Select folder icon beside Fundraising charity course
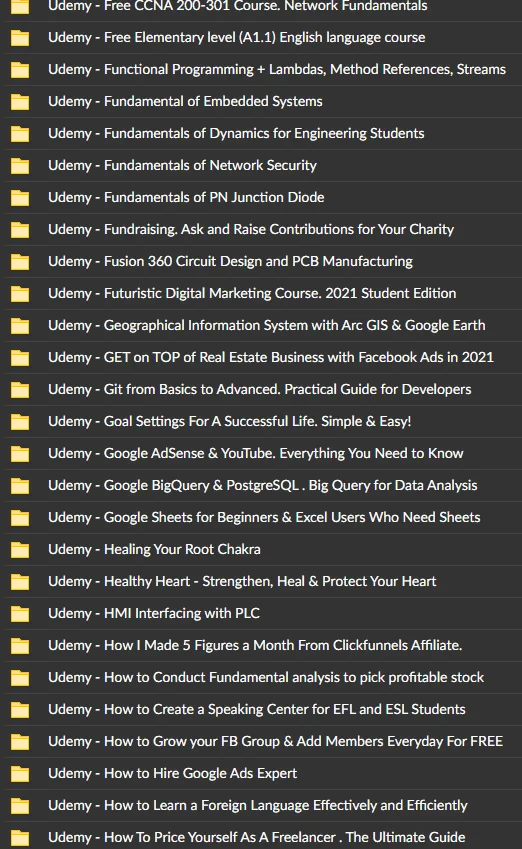The width and height of the screenshot is (522, 849). 20,230
